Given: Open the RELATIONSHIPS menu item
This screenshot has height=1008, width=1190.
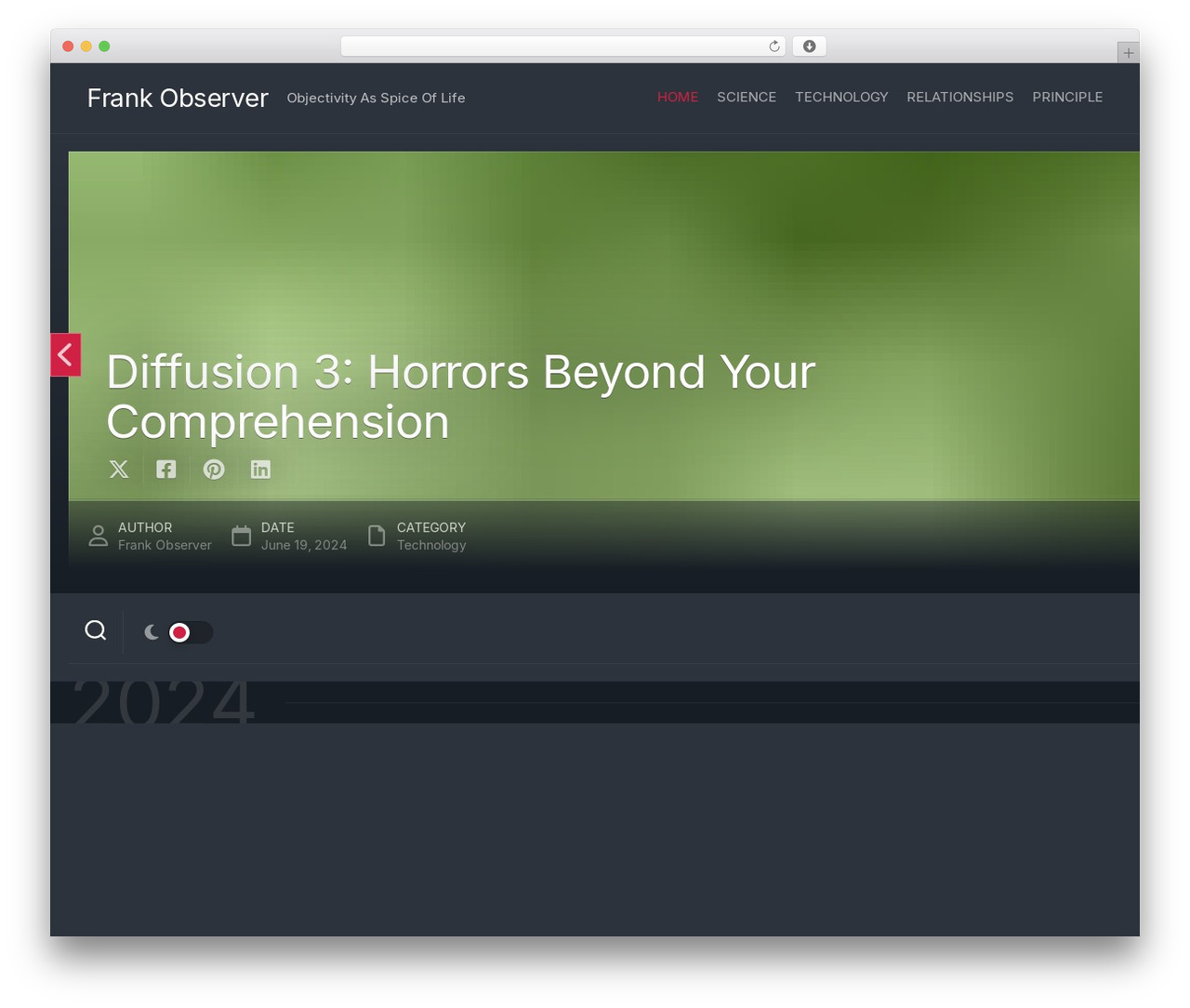Looking at the screenshot, I should point(960,97).
